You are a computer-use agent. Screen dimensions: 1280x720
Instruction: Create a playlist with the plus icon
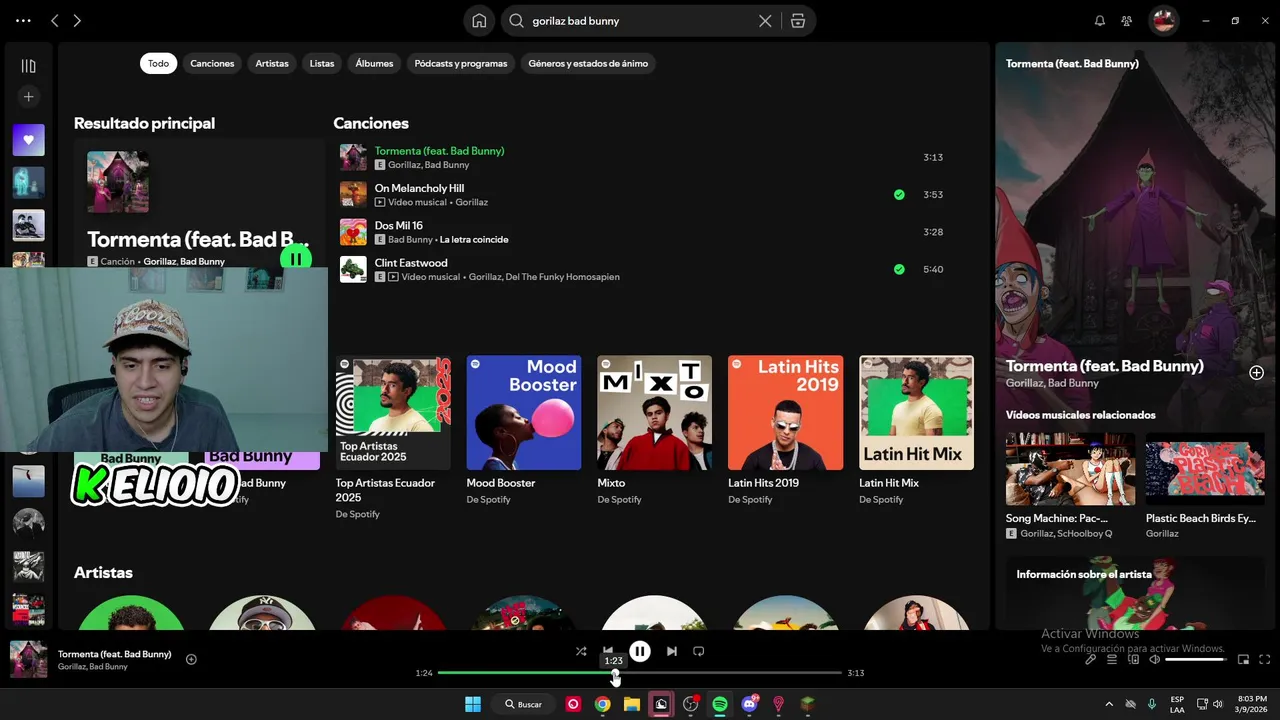point(28,97)
